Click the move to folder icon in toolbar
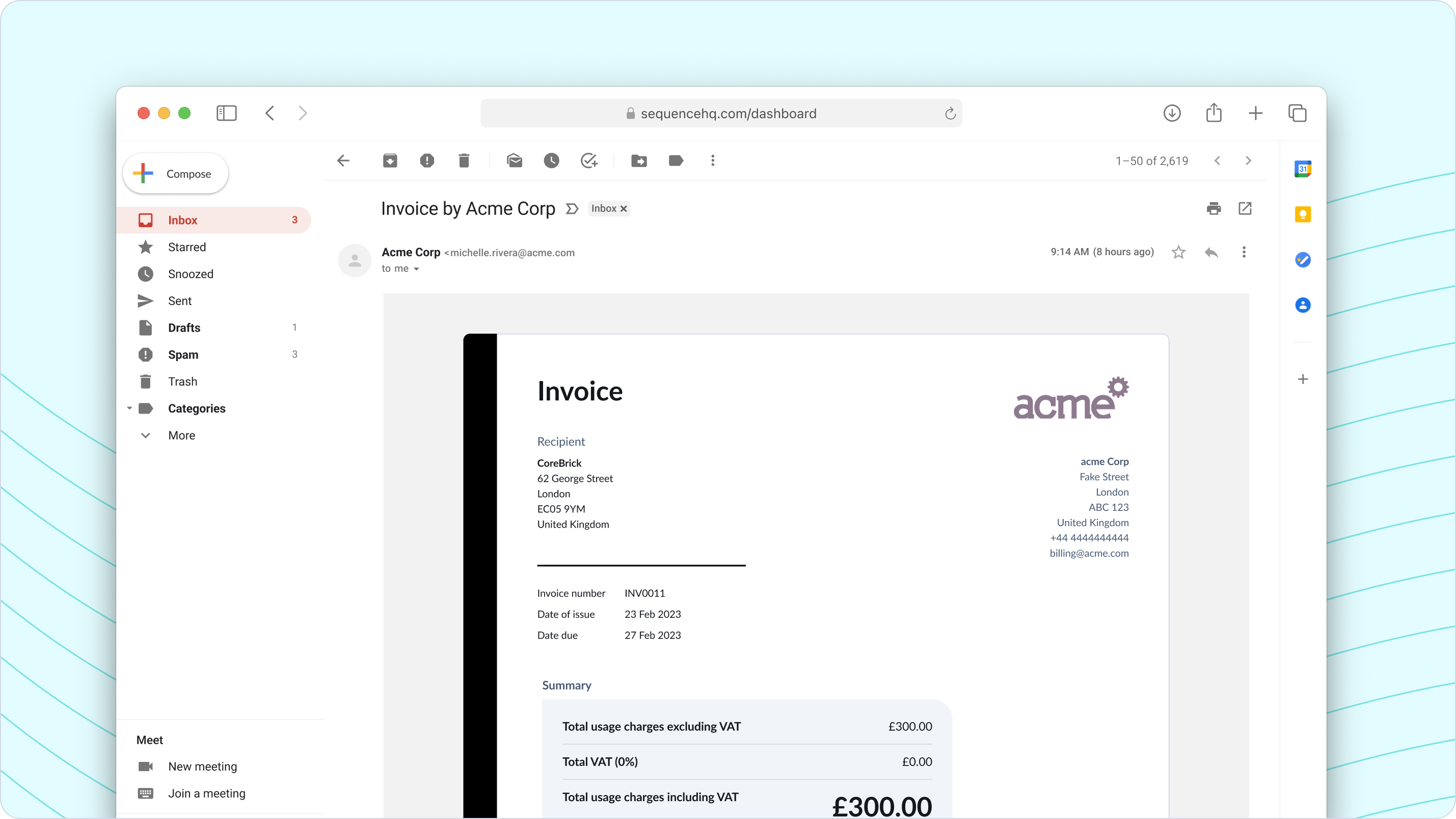 (640, 160)
